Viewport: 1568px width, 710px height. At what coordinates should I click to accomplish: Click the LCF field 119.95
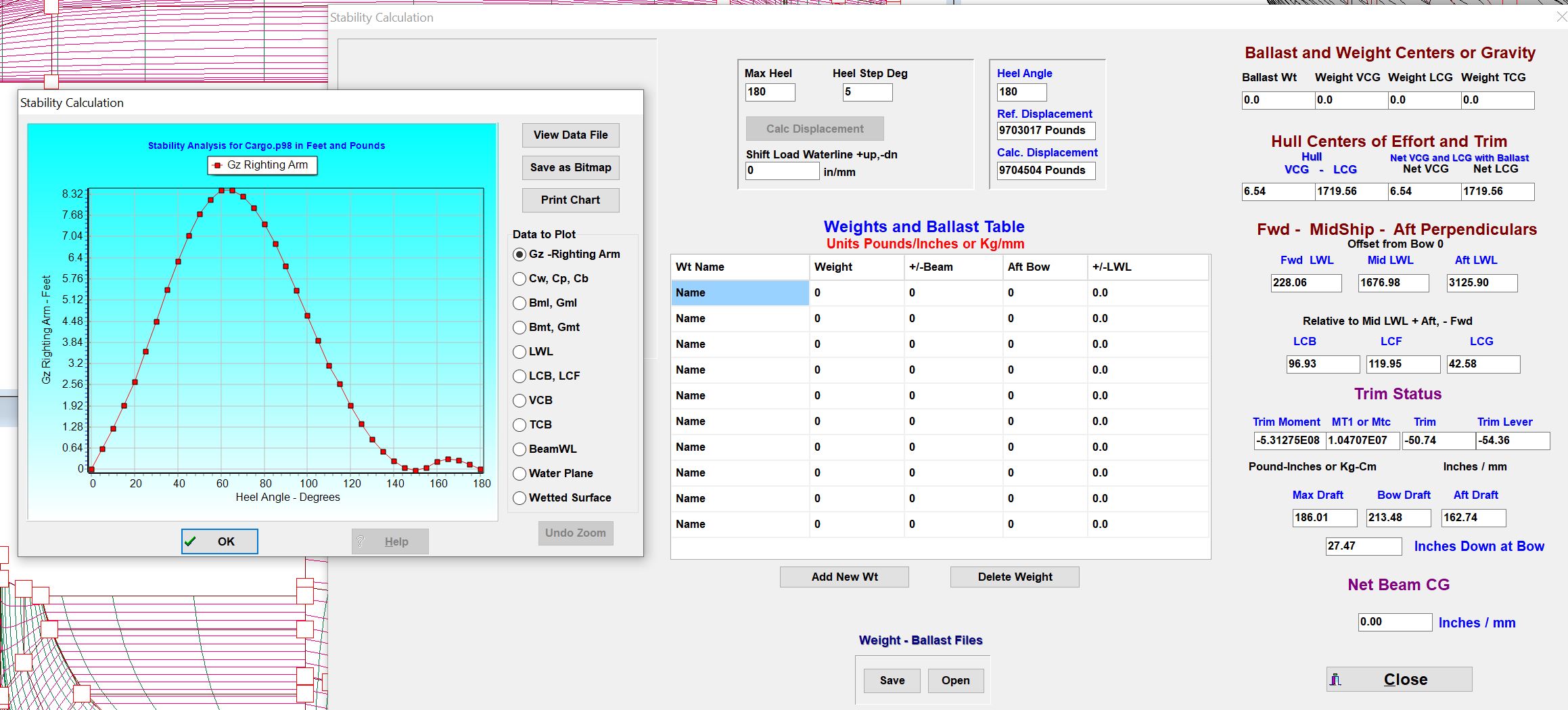click(1404, 364)
